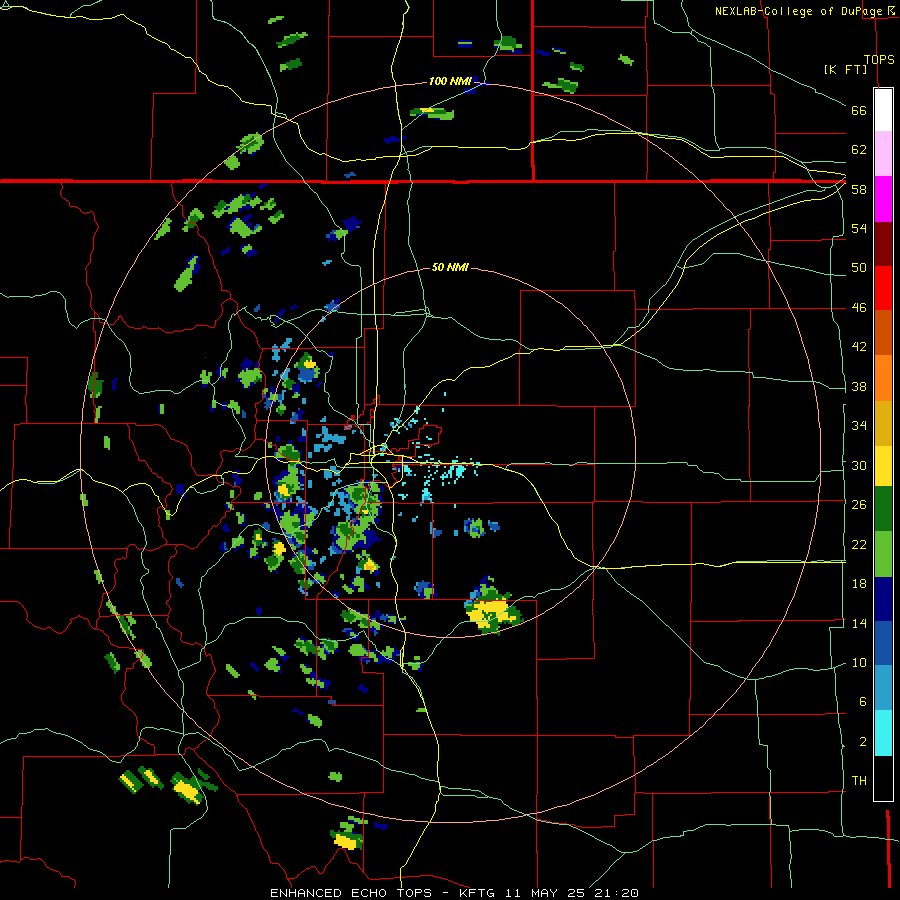Pick the sky blue legend swatch
Viewport: 900px width, 900px height.
tap(883, 688)
